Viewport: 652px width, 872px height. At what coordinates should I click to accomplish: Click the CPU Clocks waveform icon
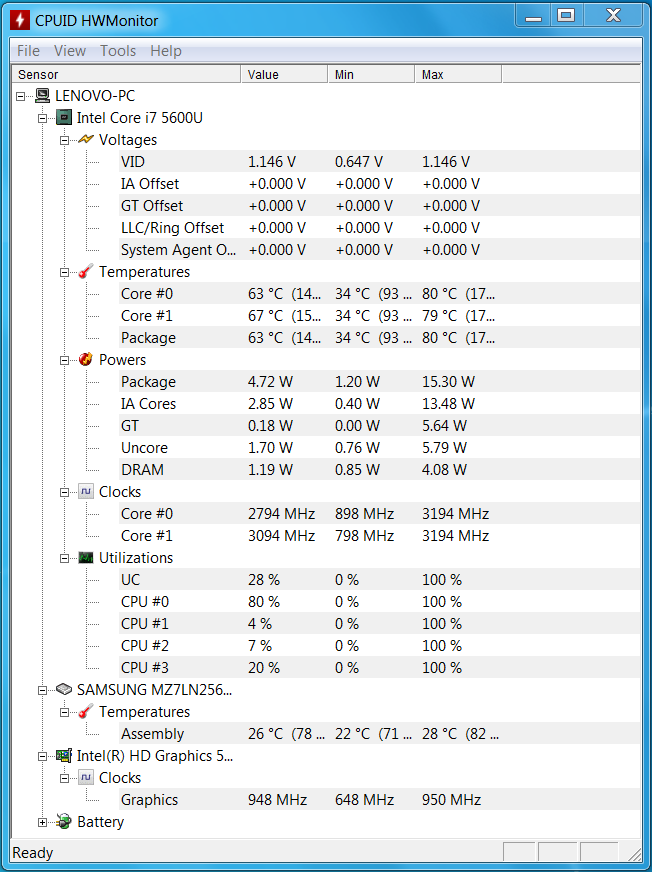click(x=86, y=492)
